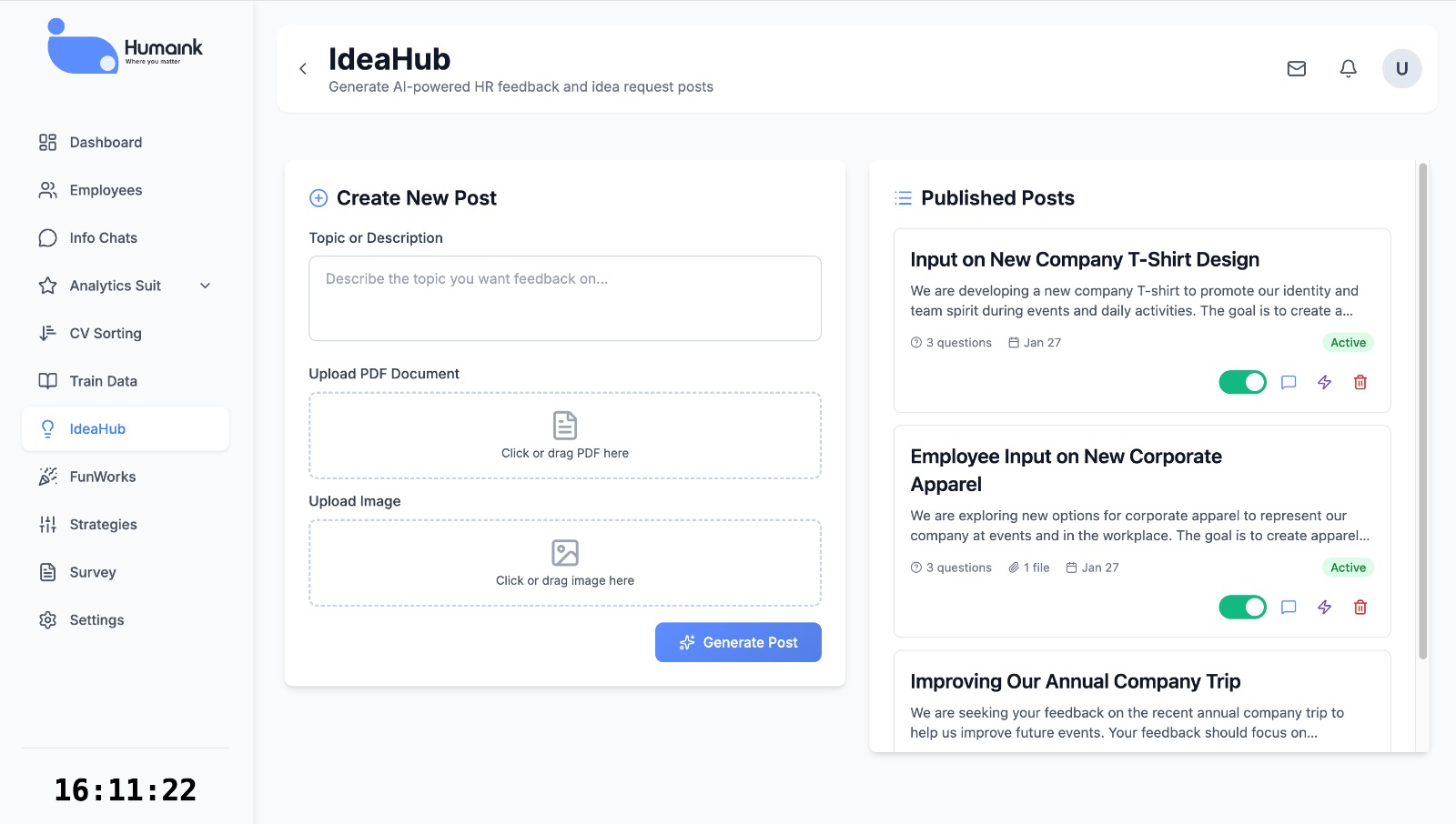Open comments for T-Shirt Design post
Screen dimensions: 1456x824
[1289, 382]
